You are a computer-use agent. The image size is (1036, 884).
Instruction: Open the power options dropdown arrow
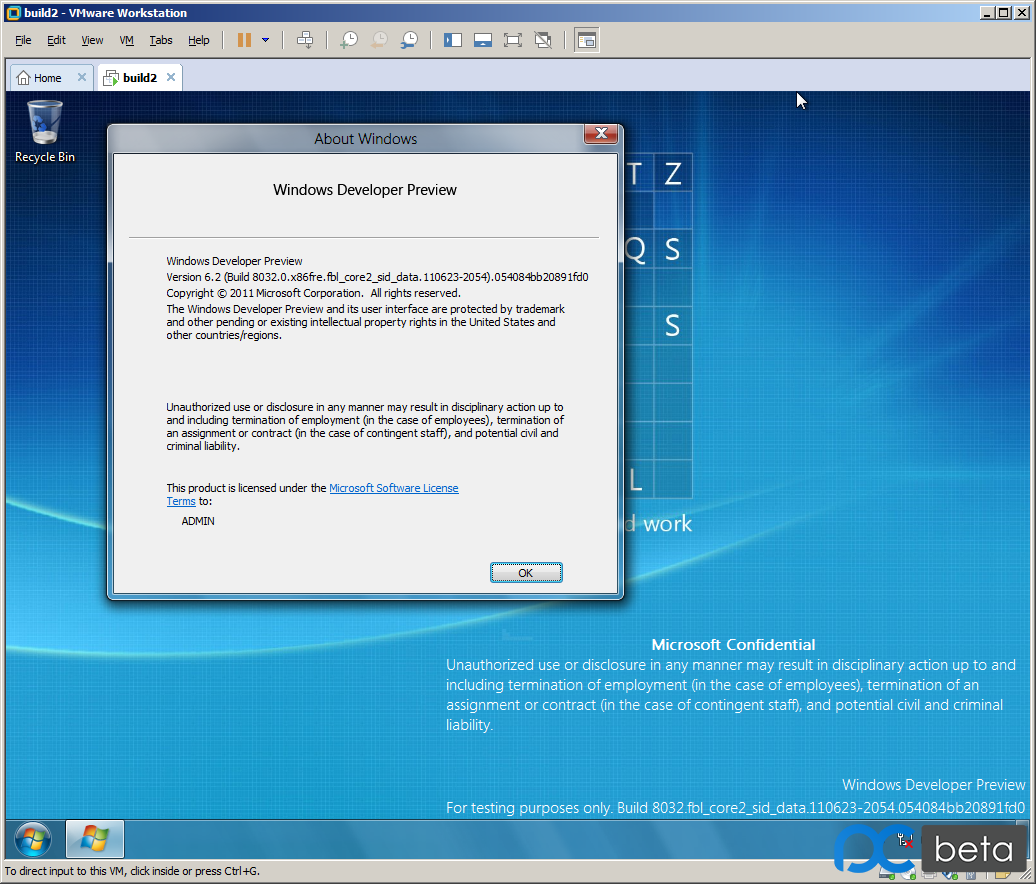(266, 40)
